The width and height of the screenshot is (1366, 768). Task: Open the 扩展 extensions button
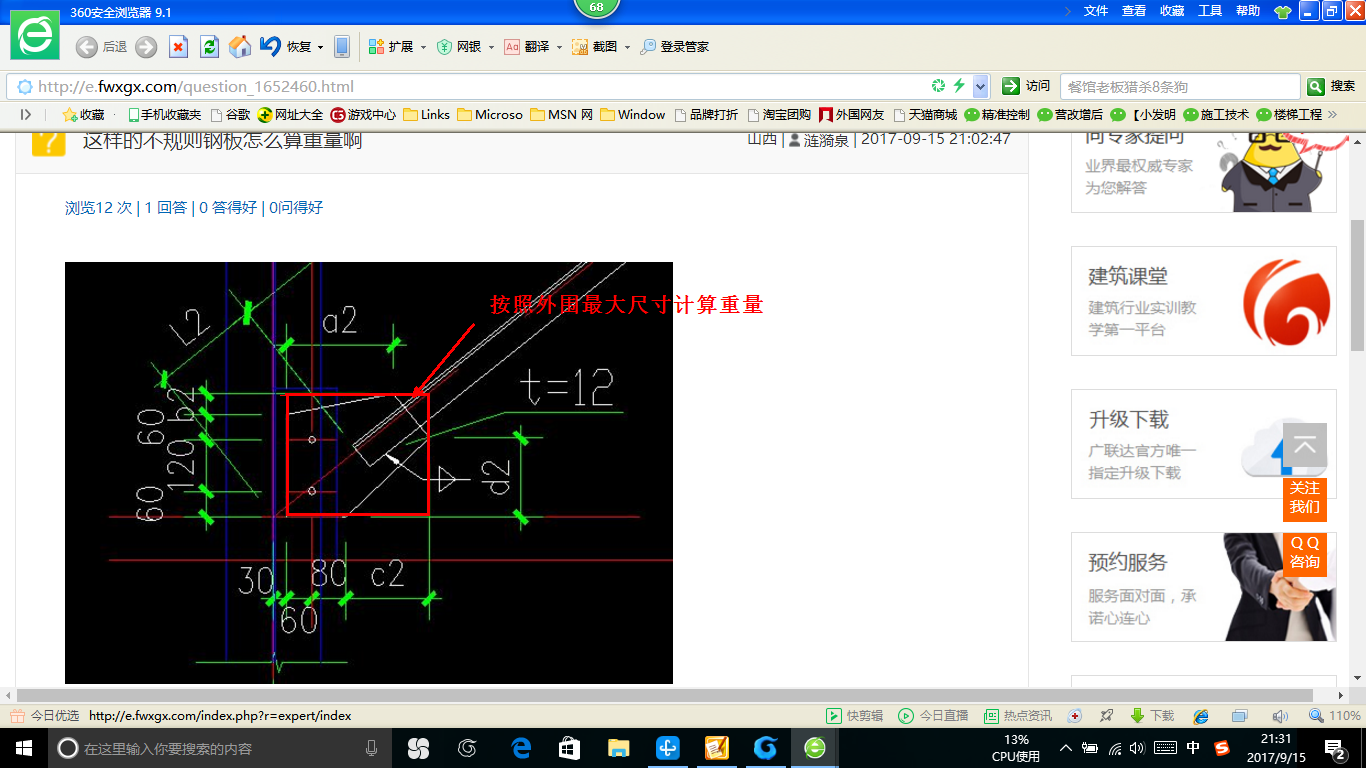coord(392,47)
